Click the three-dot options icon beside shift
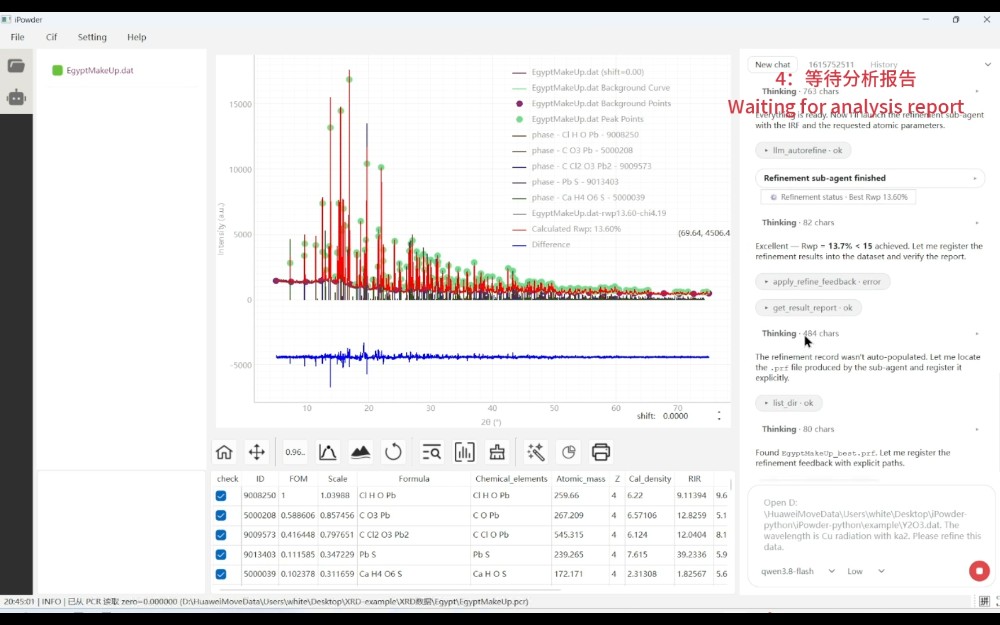This screenshot has height=625, width=1000. click(x=719, y=416)
